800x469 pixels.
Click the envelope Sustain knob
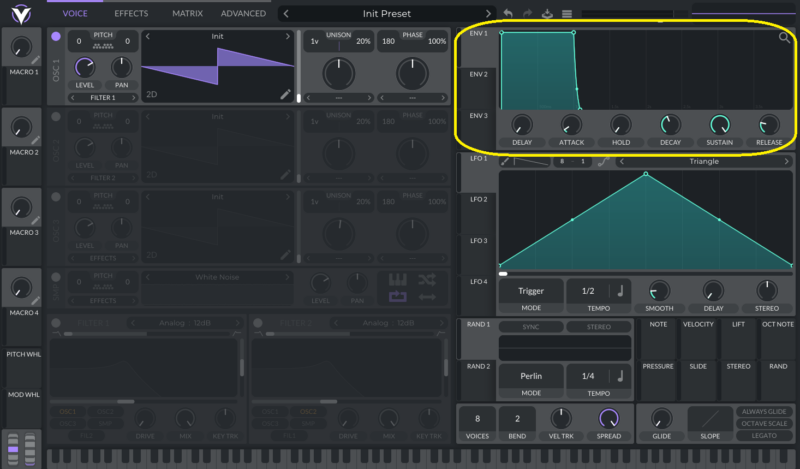click(719, 125)
